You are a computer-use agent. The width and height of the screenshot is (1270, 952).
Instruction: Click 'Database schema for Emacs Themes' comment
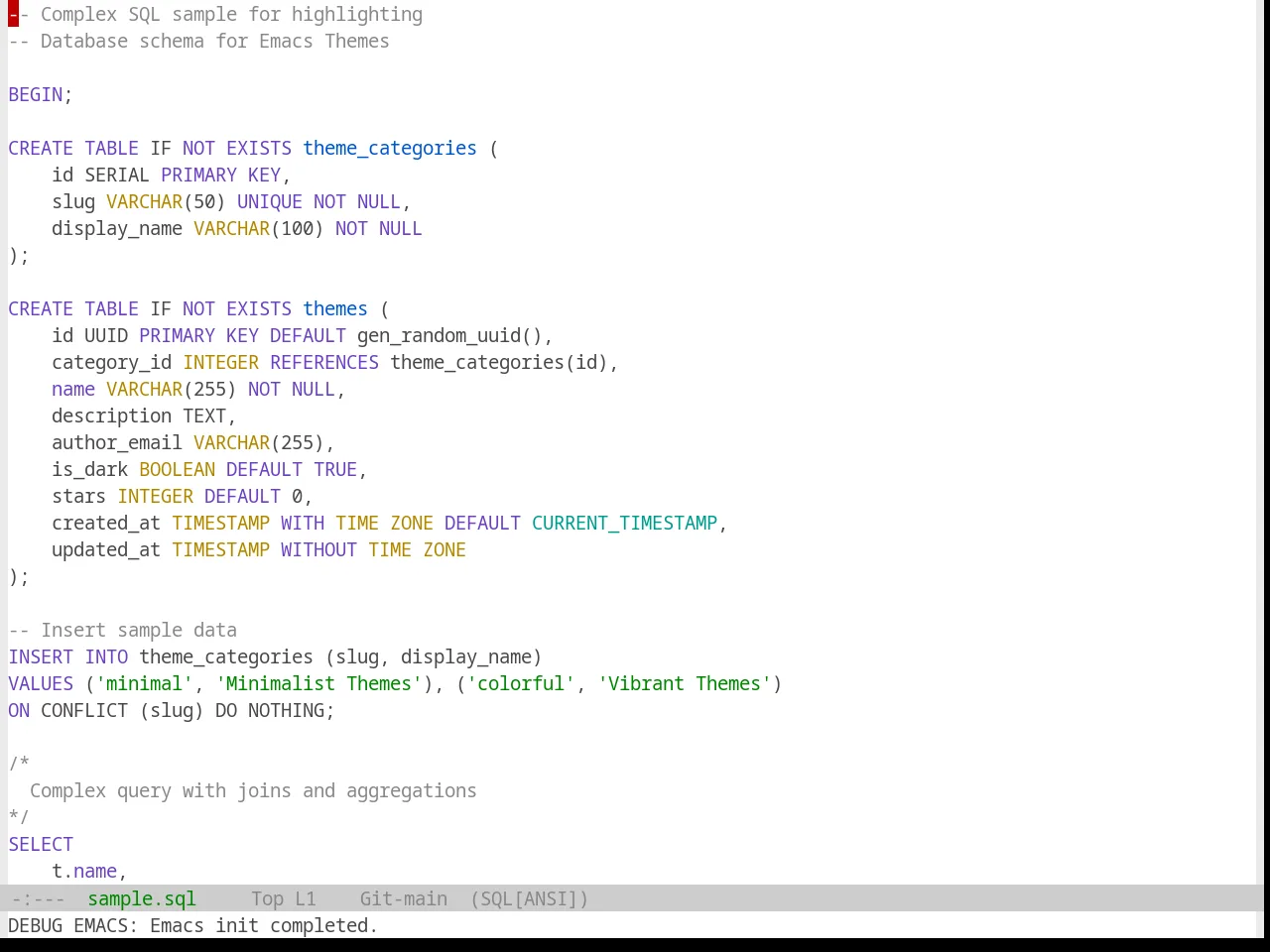(x=198, y=41)
